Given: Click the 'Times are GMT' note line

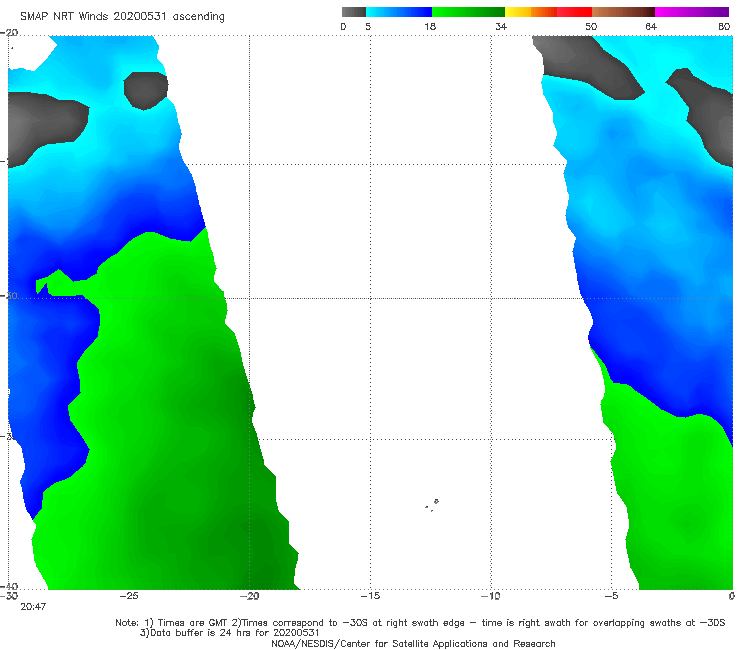Looking at the screenshot, I should pyautogui.click(x=420, y=623).
